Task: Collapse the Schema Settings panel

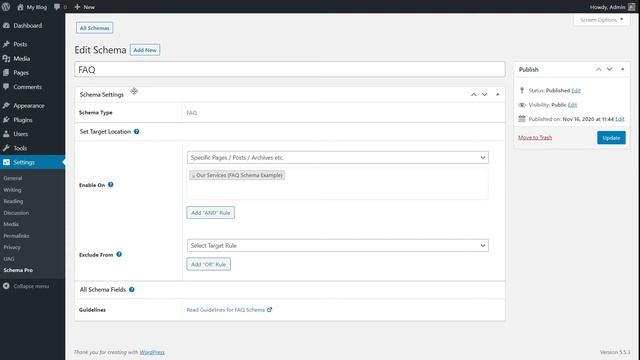Action: click(x=498, y=94)
